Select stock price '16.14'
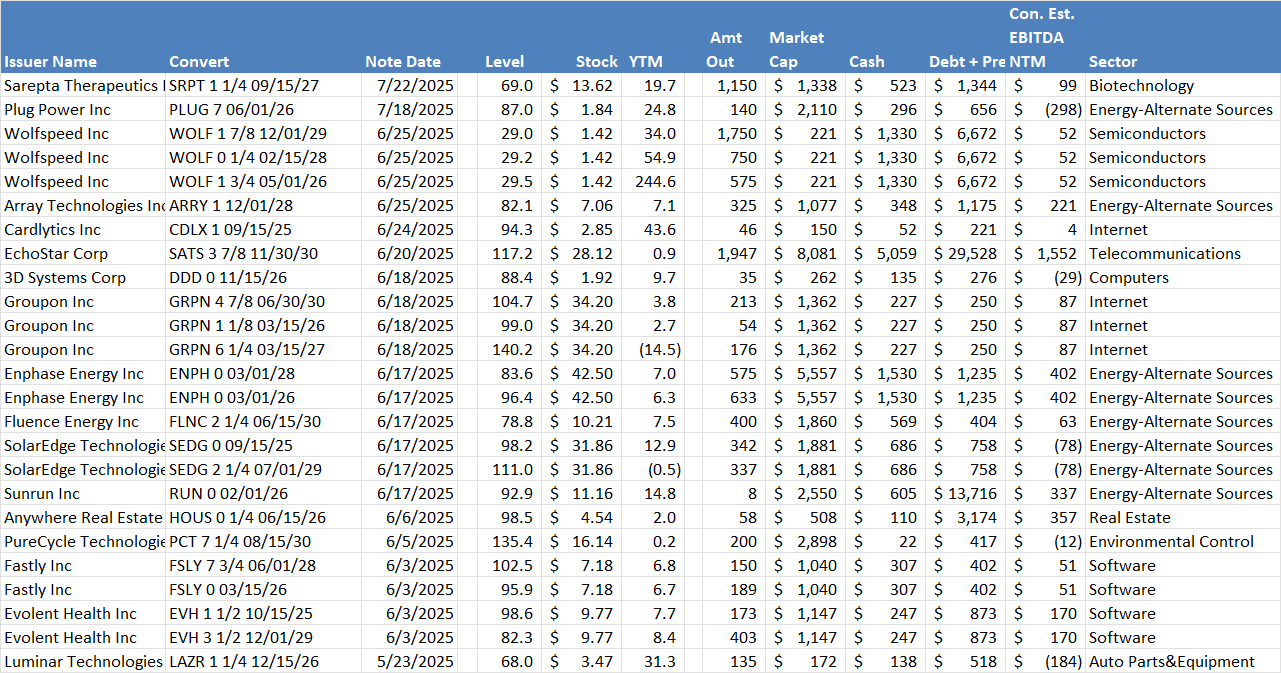The image size is (1281, 673). [x=594, y=542]
